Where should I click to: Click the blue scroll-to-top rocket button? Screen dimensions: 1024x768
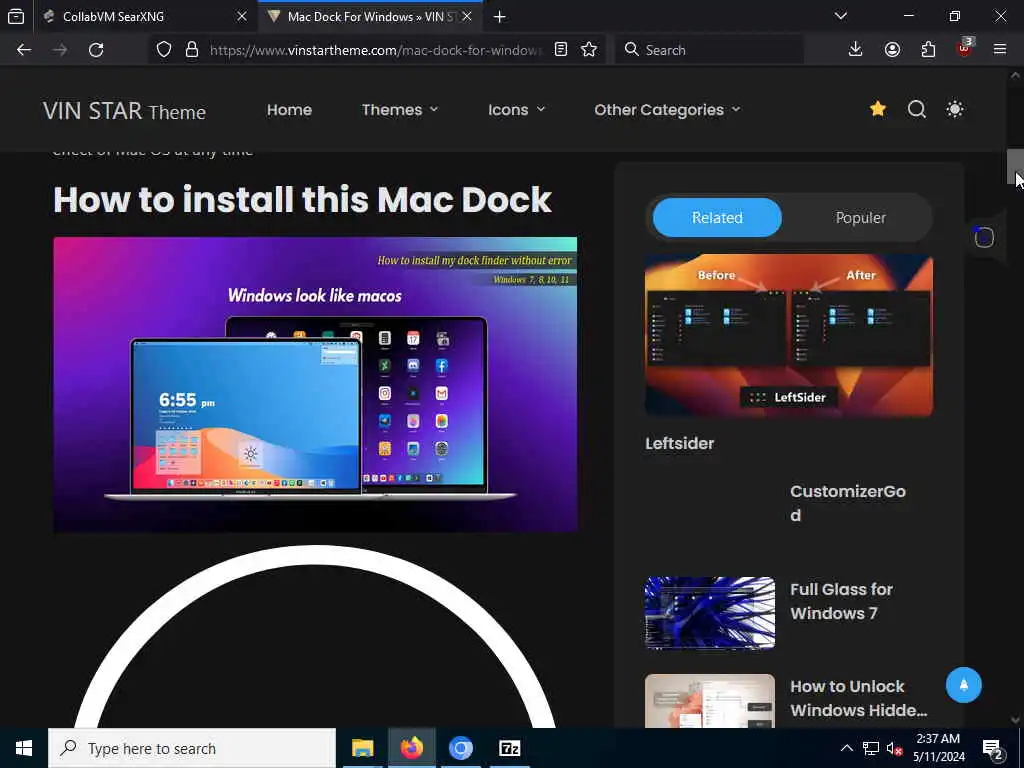[x=963, y=685]
